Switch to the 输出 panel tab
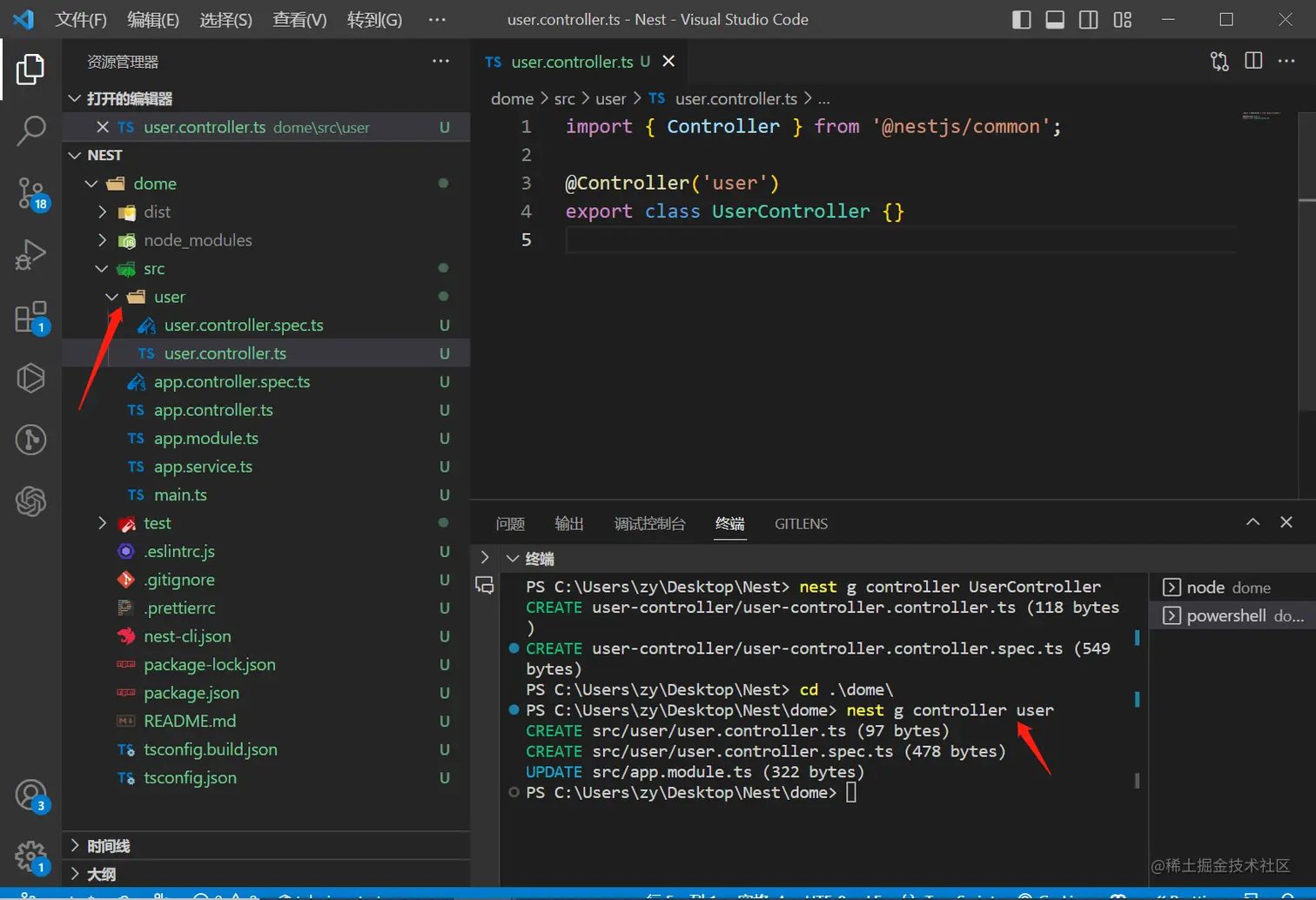This screenshot has width=1316, height=900. click(569, 523)
